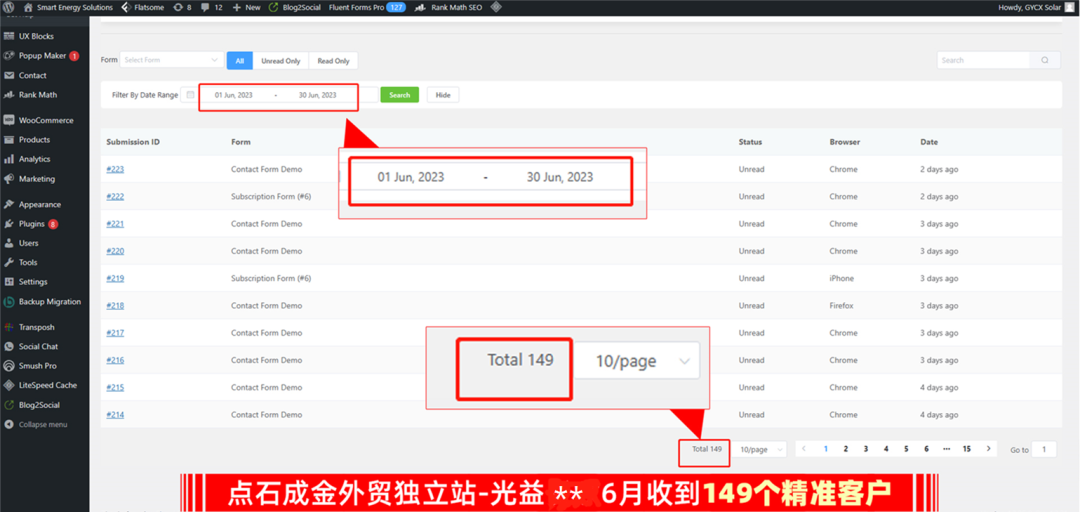Go to the previous page arrow
The image size is (1080, 512).
tap(804, 449)
